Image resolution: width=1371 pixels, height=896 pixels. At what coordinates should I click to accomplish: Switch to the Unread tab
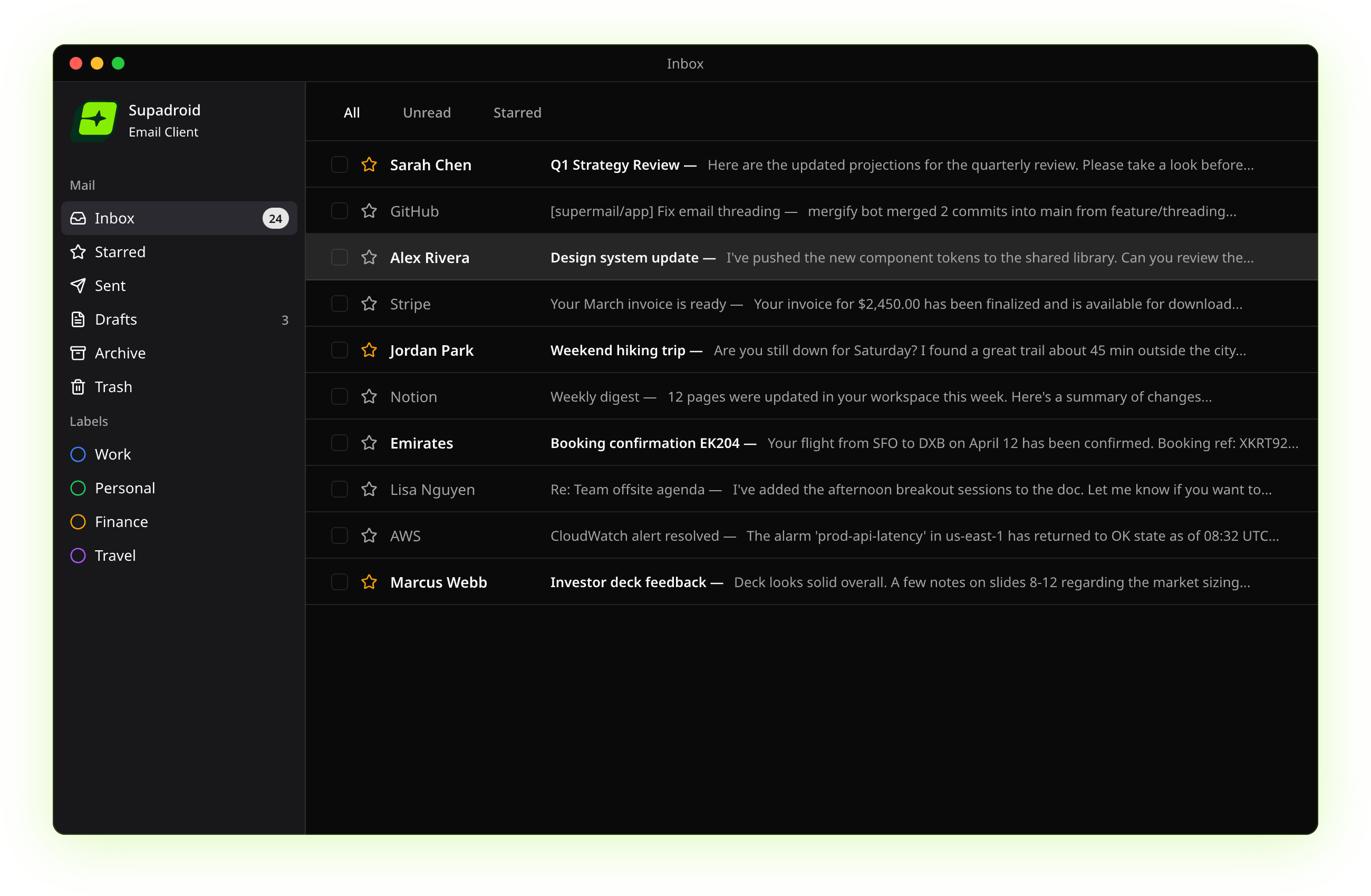[427, 112]
